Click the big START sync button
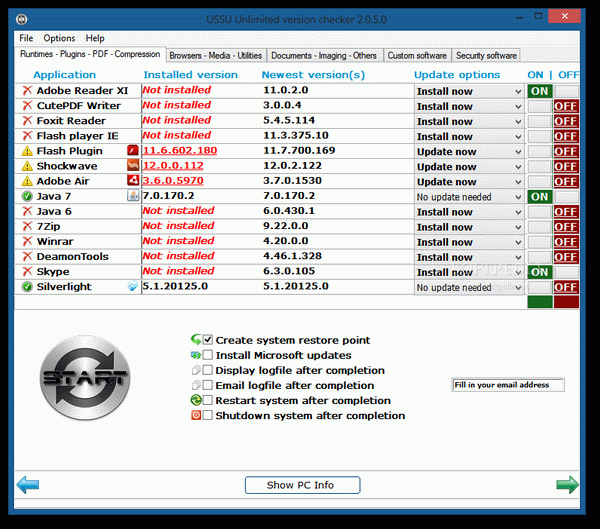 point(85,378)
